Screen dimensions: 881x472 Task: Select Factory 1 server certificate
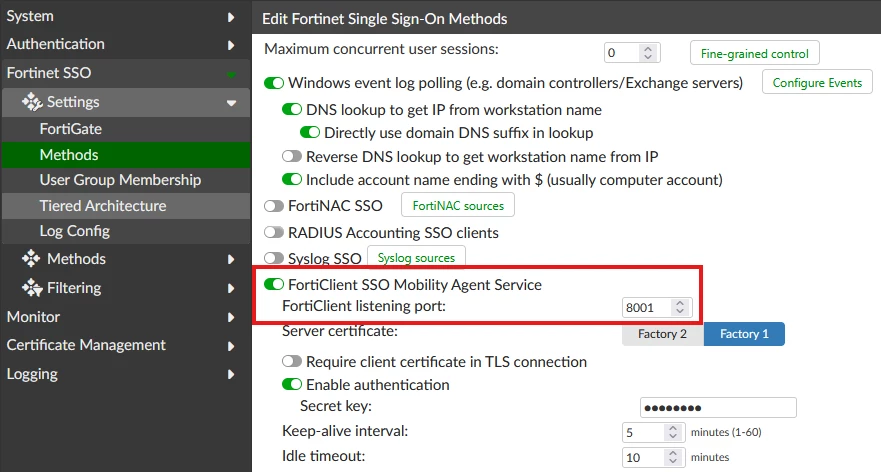(x=744, y=334)
